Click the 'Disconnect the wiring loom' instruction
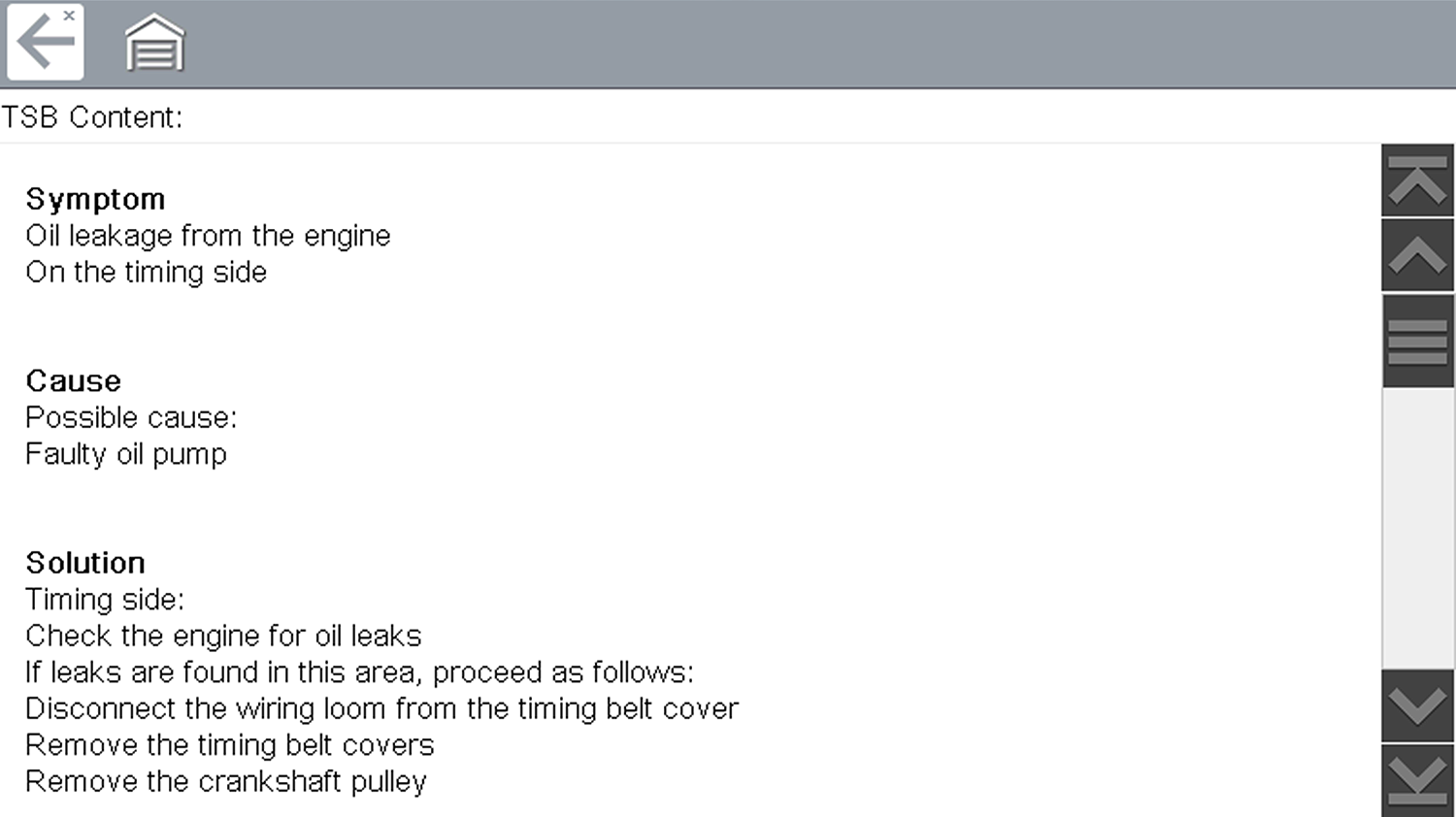1456x817 pixels. point(381,708)
